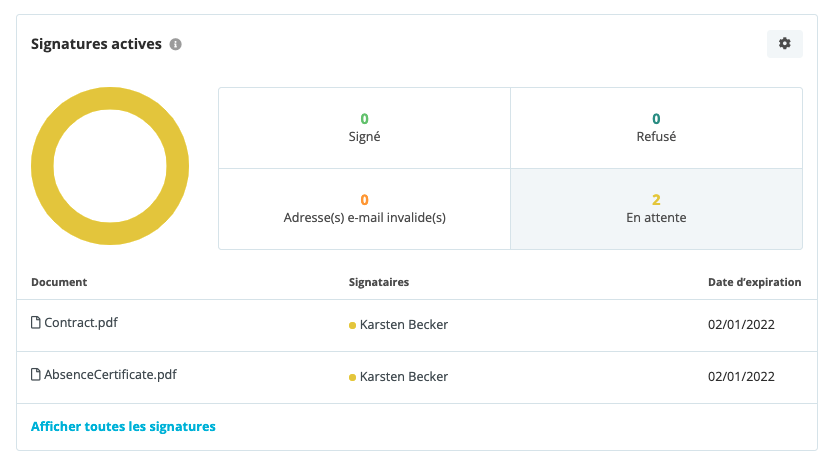Open the widget settings gear
The height and width of the screenshot is (468, 831).
coord(784,43)
